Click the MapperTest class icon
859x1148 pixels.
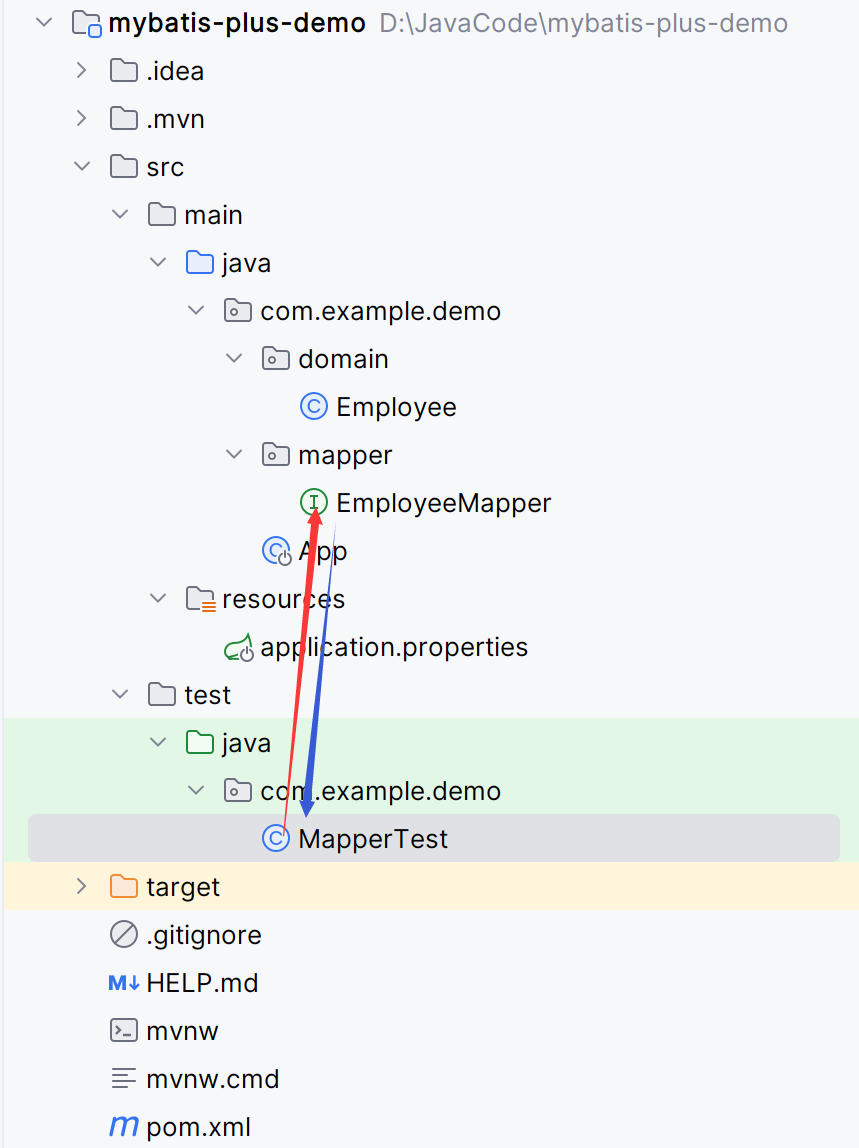point(275,838)
